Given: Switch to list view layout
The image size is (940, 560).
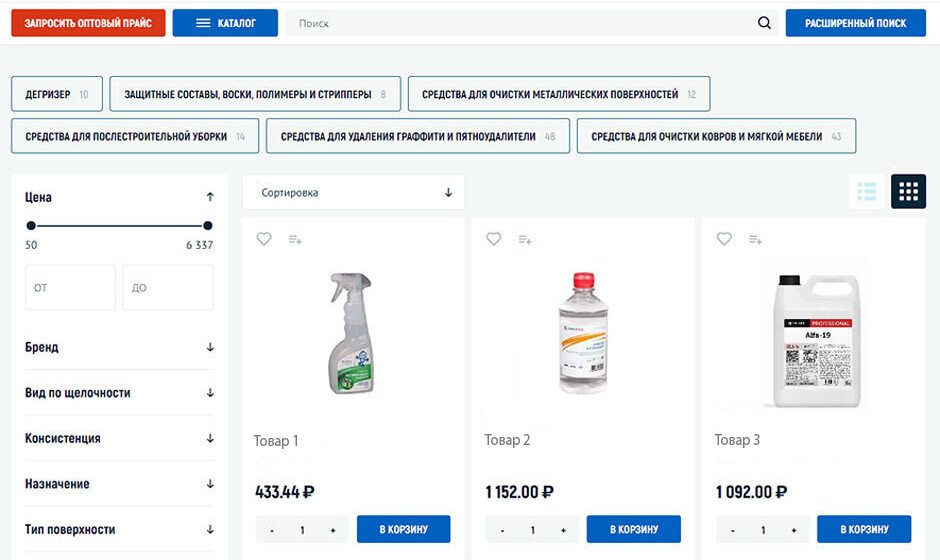Looking at the screenshot, I should pyautogui.click(x=867, y=191).
